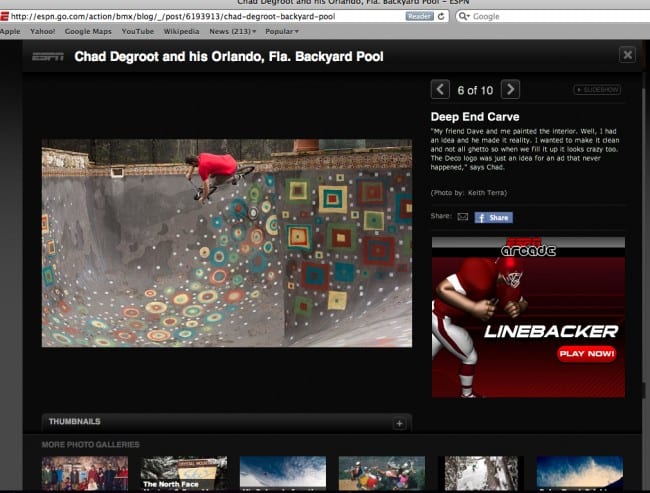
Task: Open the snowy slope gallery thumbnail
Action: 481,473
